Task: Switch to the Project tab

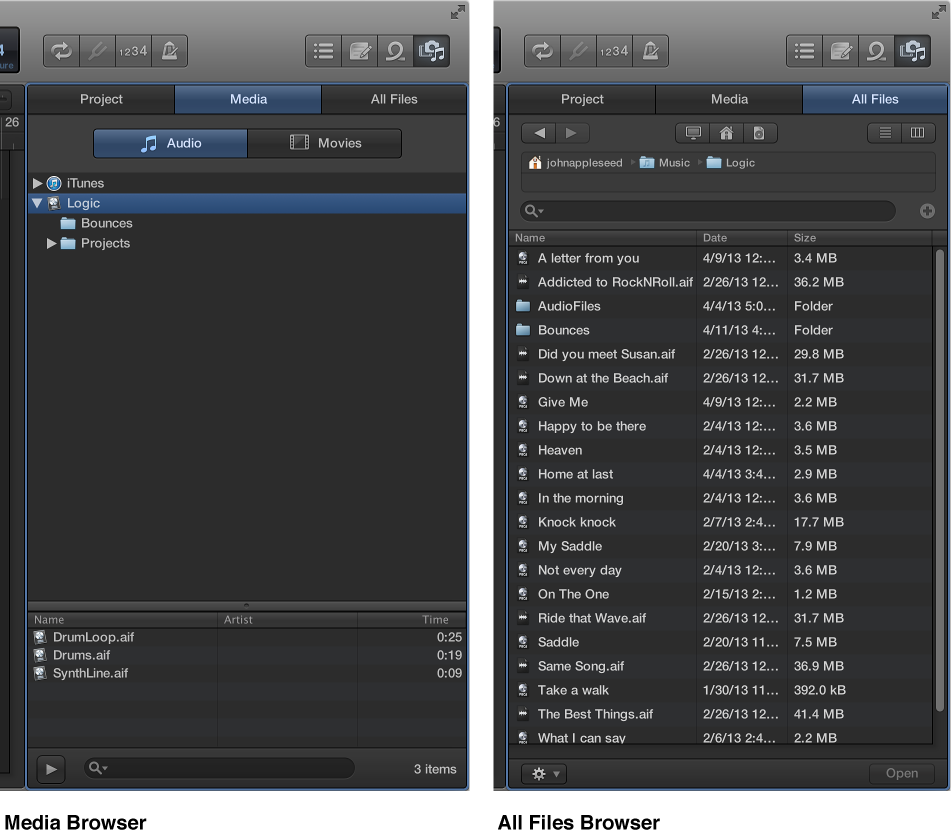Action: [100, 99]
